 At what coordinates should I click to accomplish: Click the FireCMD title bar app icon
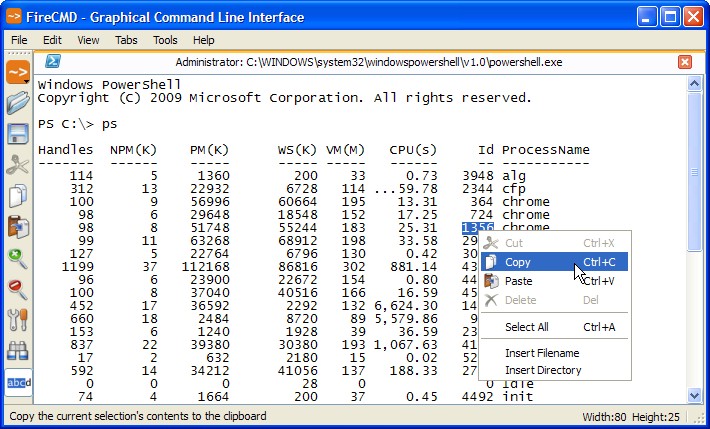click(14, 17)
